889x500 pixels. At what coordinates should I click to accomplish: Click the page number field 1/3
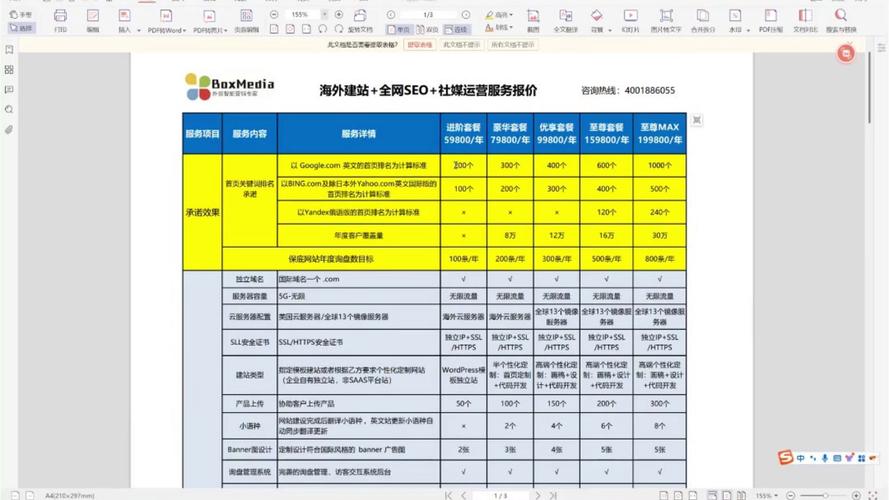[x=428, y=14]
